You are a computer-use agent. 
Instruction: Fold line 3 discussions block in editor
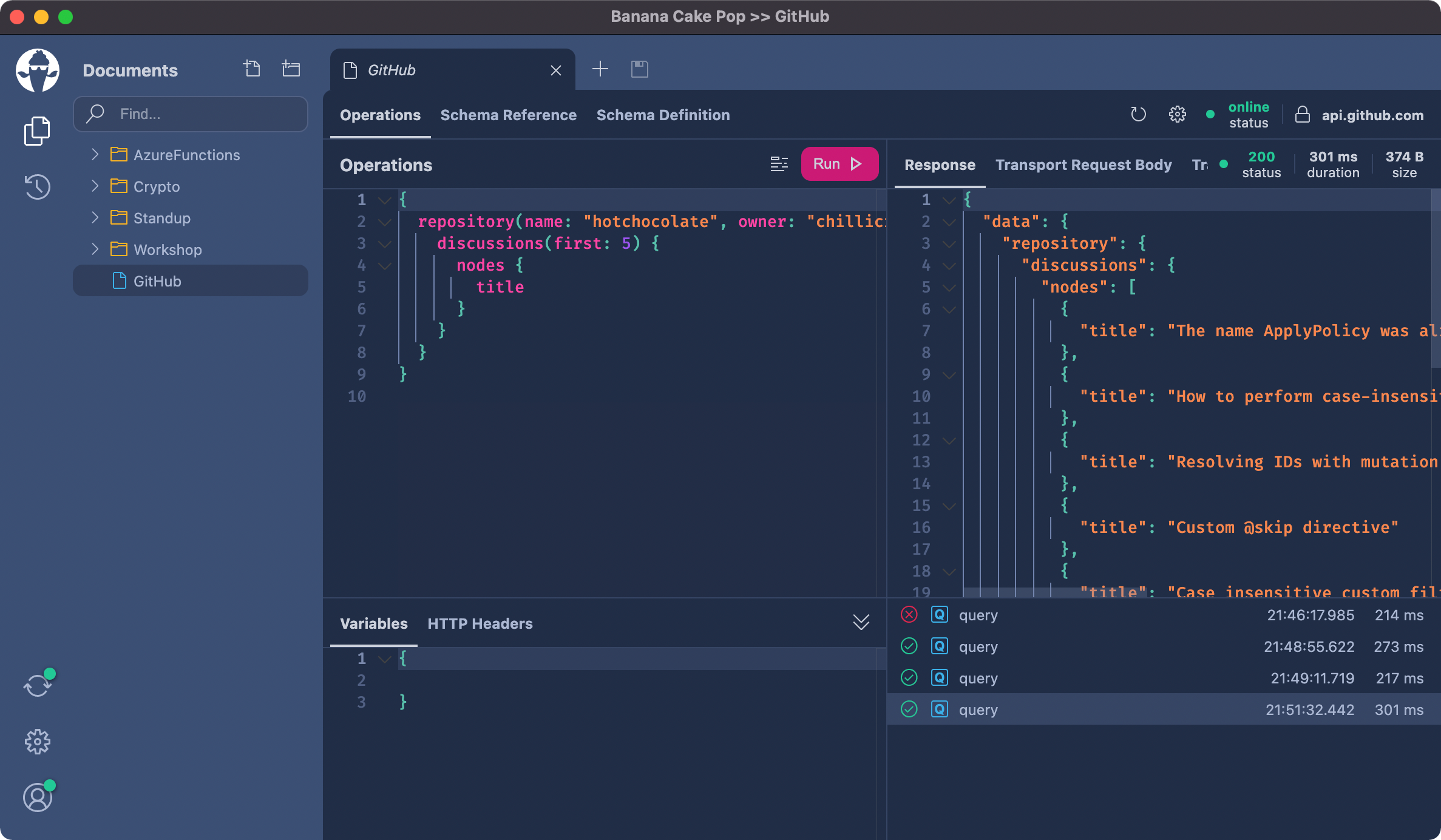(x=384, y=244)
